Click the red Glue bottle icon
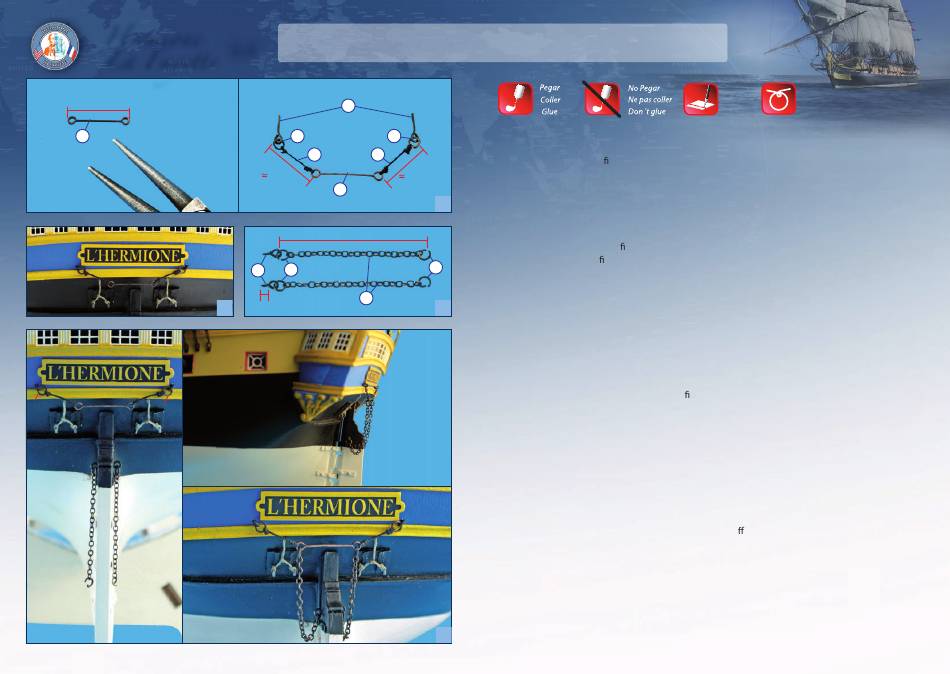The height and width of the screenshot is (674, 950). 515,99
